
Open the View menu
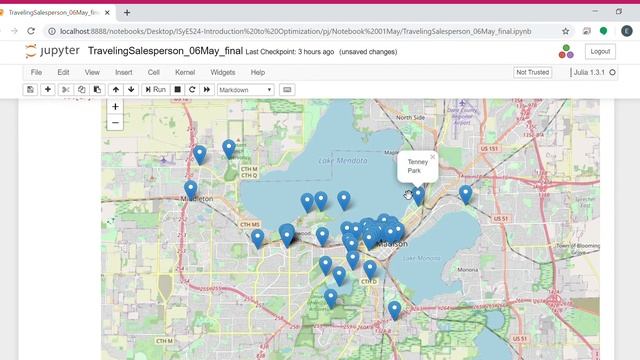(92, 72)
